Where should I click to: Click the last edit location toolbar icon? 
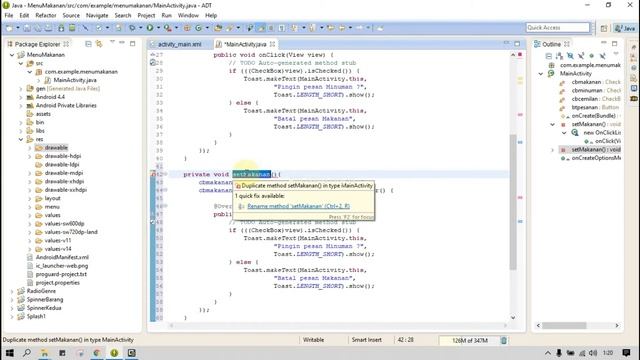pyautogui.click(x=331, y=28)
